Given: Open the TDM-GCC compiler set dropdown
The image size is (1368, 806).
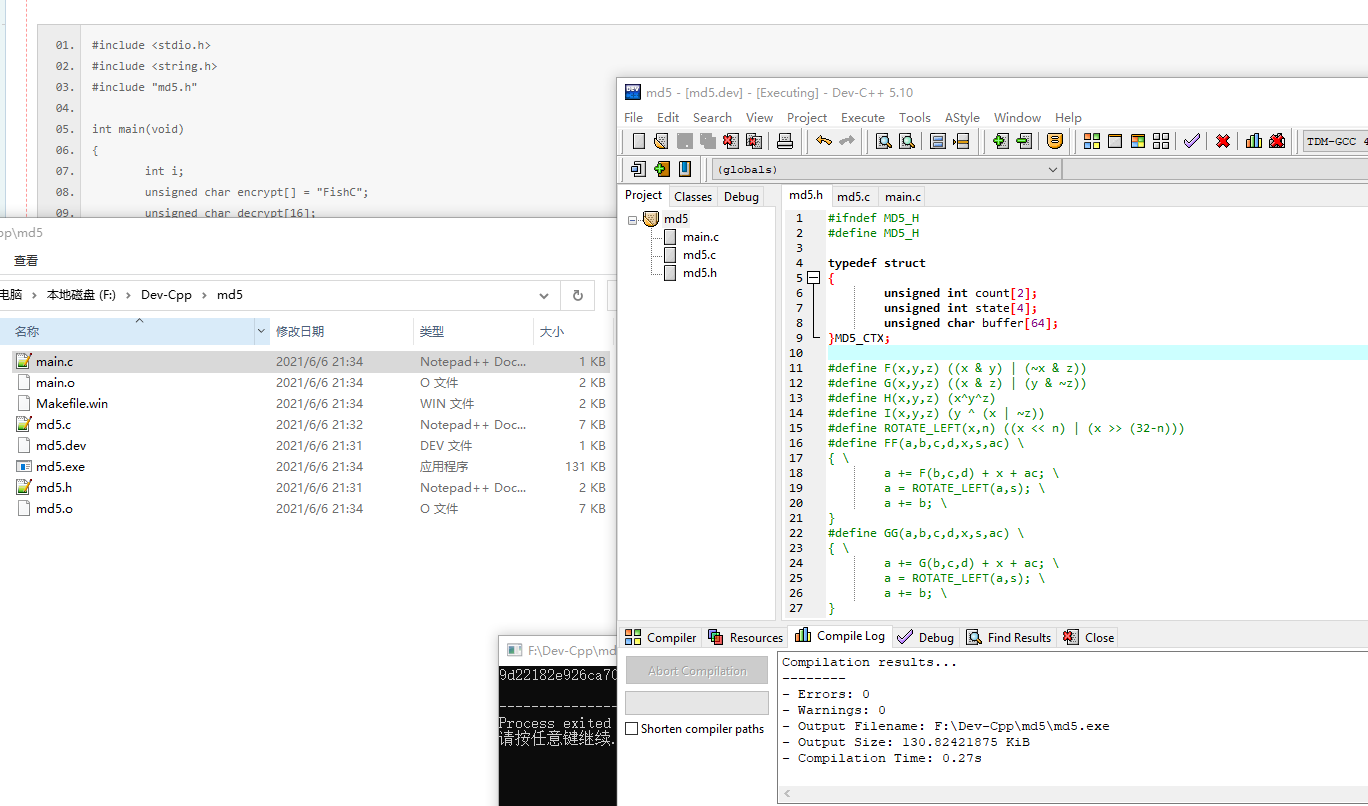Looking at the screenshot, I should 1335,141.
